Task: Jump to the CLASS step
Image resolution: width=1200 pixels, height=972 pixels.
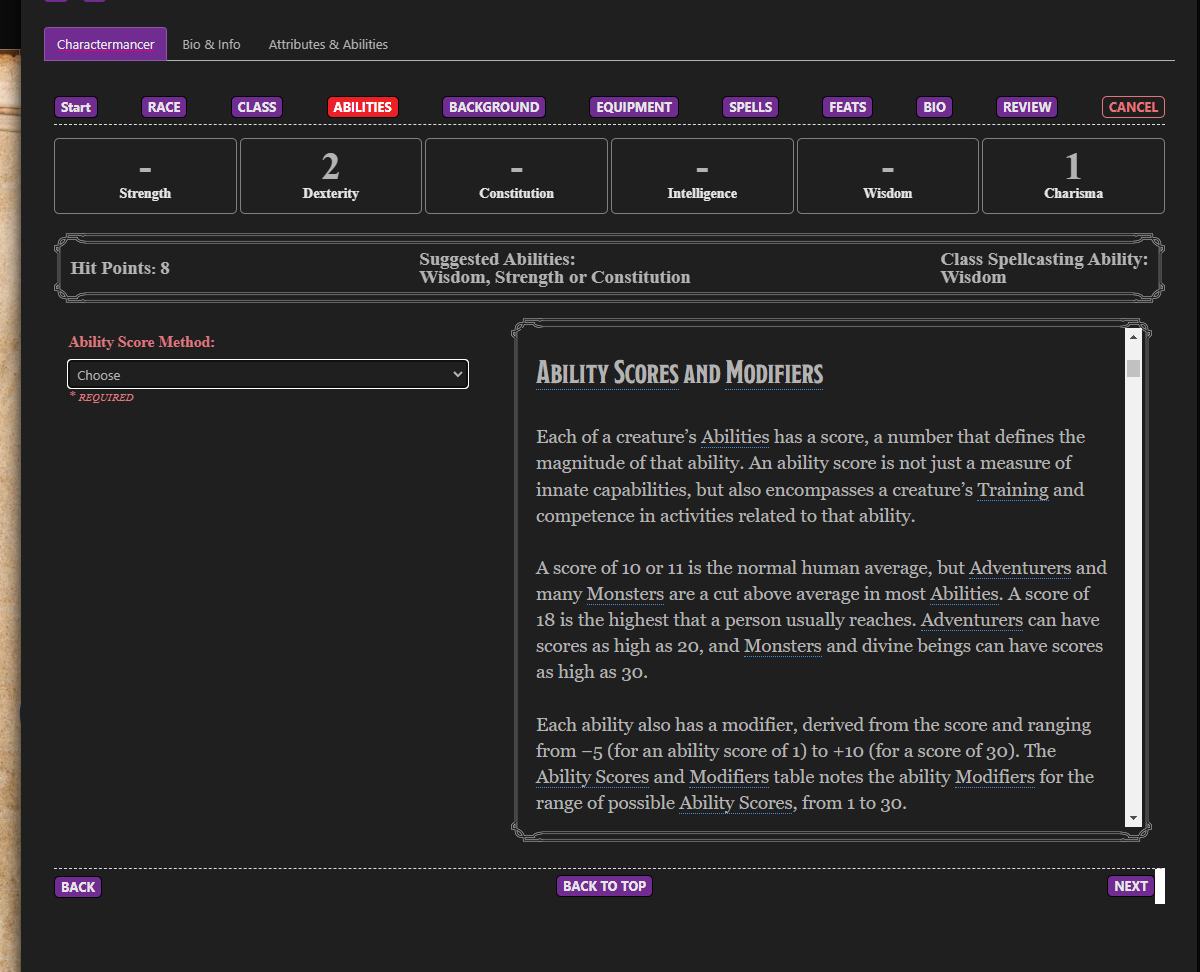Action: pyautogui.click(x=257, y=107)
